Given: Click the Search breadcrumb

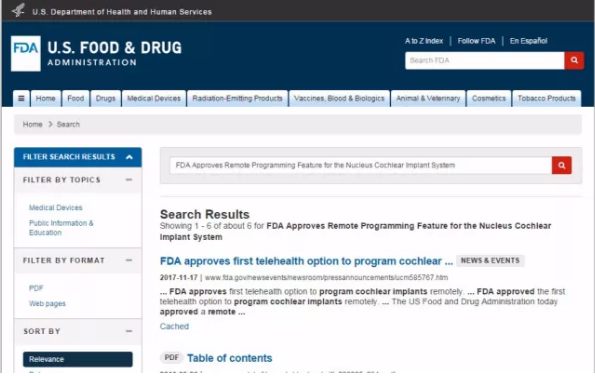Looking at the screenshot, I should (68, 124).
